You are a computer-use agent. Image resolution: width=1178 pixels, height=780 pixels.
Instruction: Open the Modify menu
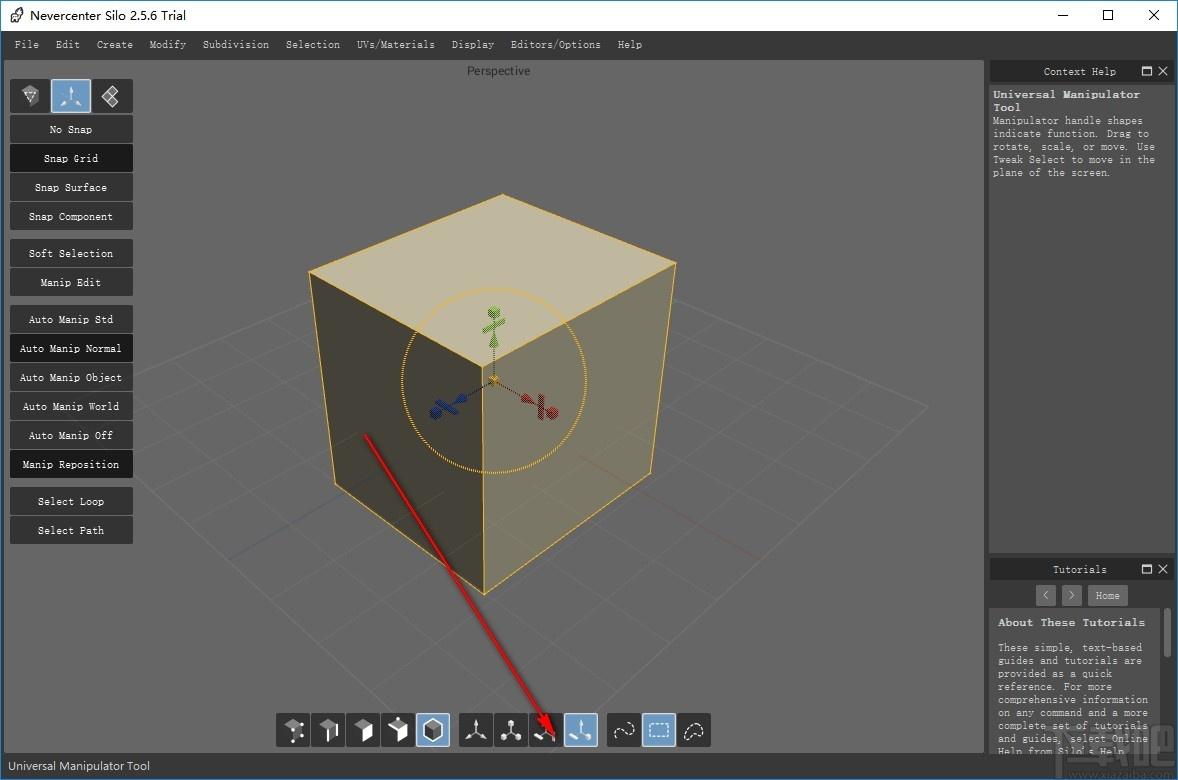168,44
